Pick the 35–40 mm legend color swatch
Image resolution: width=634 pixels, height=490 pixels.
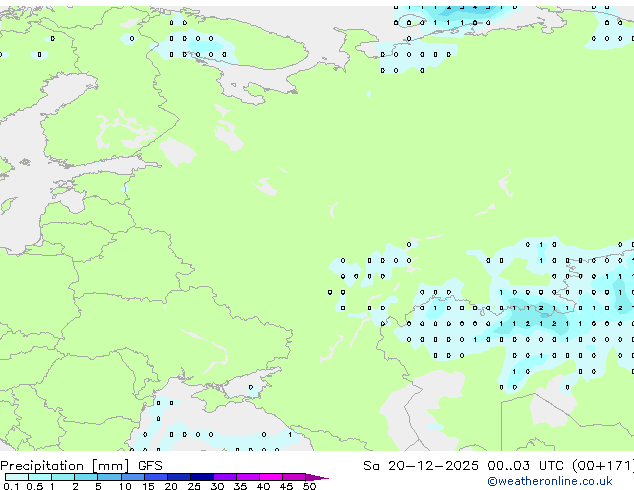pyautogui.click(x=248, y=477)
